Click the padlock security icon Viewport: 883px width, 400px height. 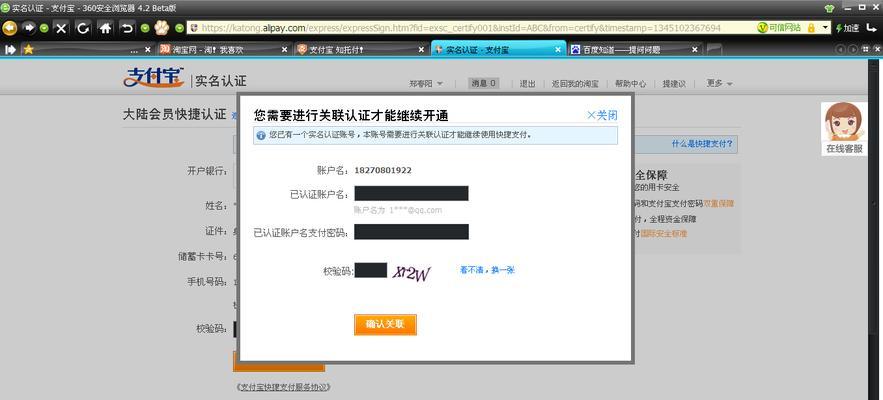(811, 28)
